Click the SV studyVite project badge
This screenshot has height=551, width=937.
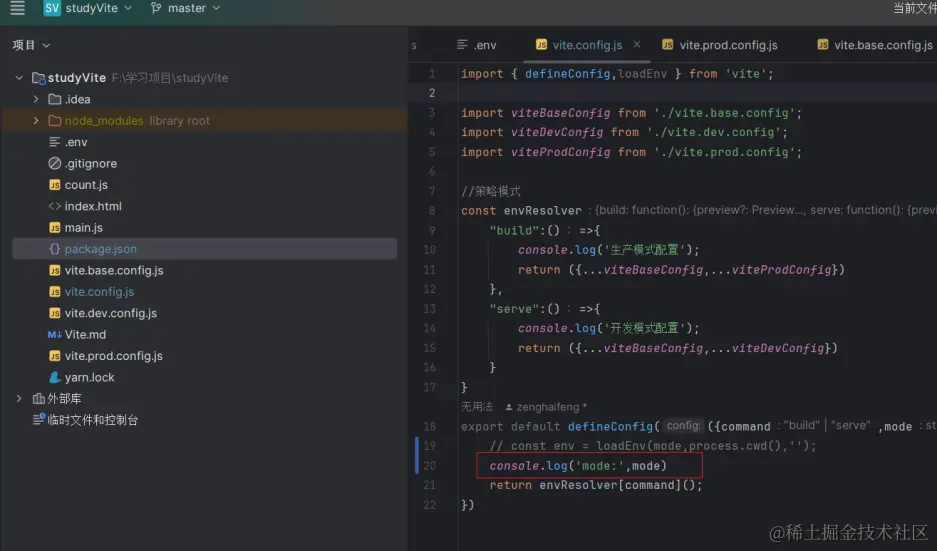[52, 8]
